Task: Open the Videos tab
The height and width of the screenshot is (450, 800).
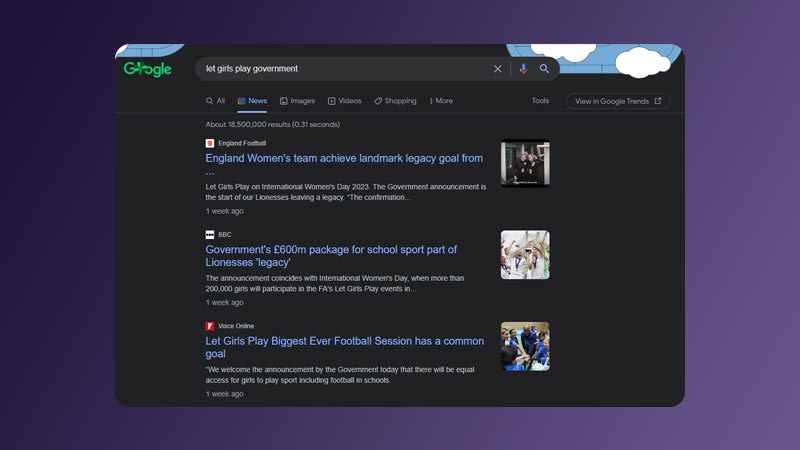Action: (344, 101)
